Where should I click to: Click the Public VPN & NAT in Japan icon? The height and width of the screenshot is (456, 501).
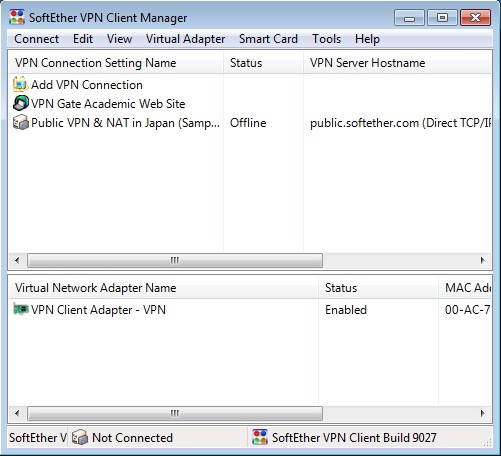(x=20, y=122)
